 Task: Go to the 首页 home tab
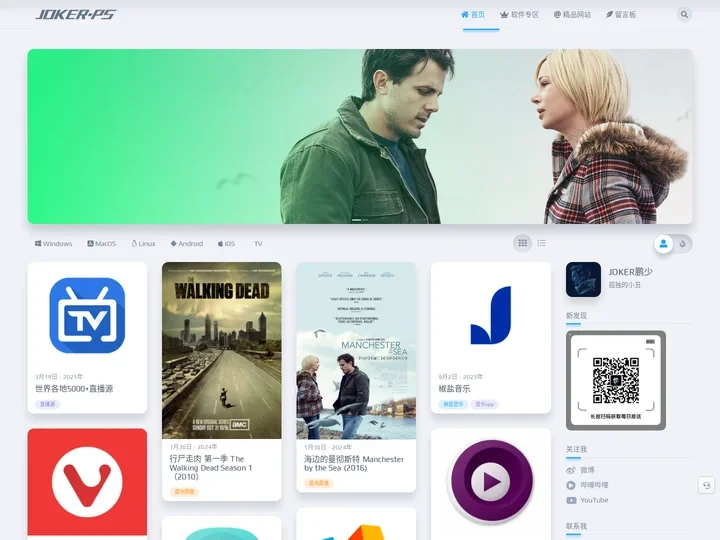[x=473, y=15]
